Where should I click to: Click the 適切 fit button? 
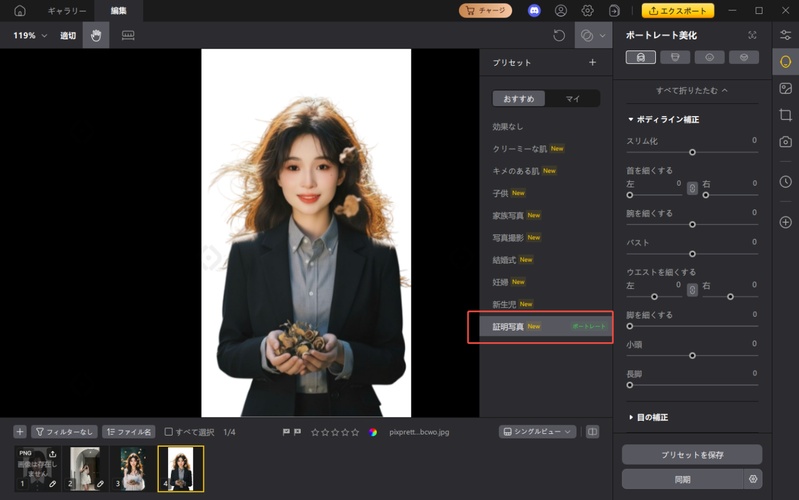pyautogui.click(x=68, y=36)
